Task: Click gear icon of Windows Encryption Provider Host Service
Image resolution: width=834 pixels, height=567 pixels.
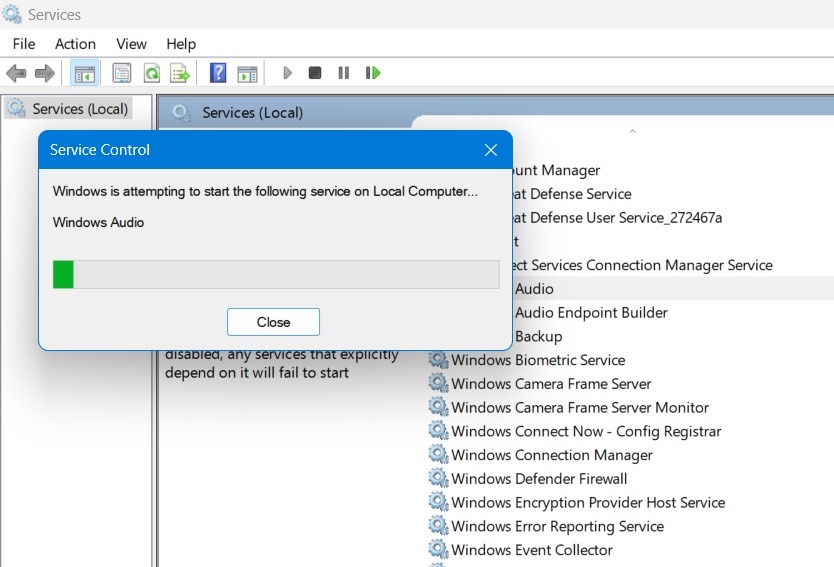Action: [438, 502]
